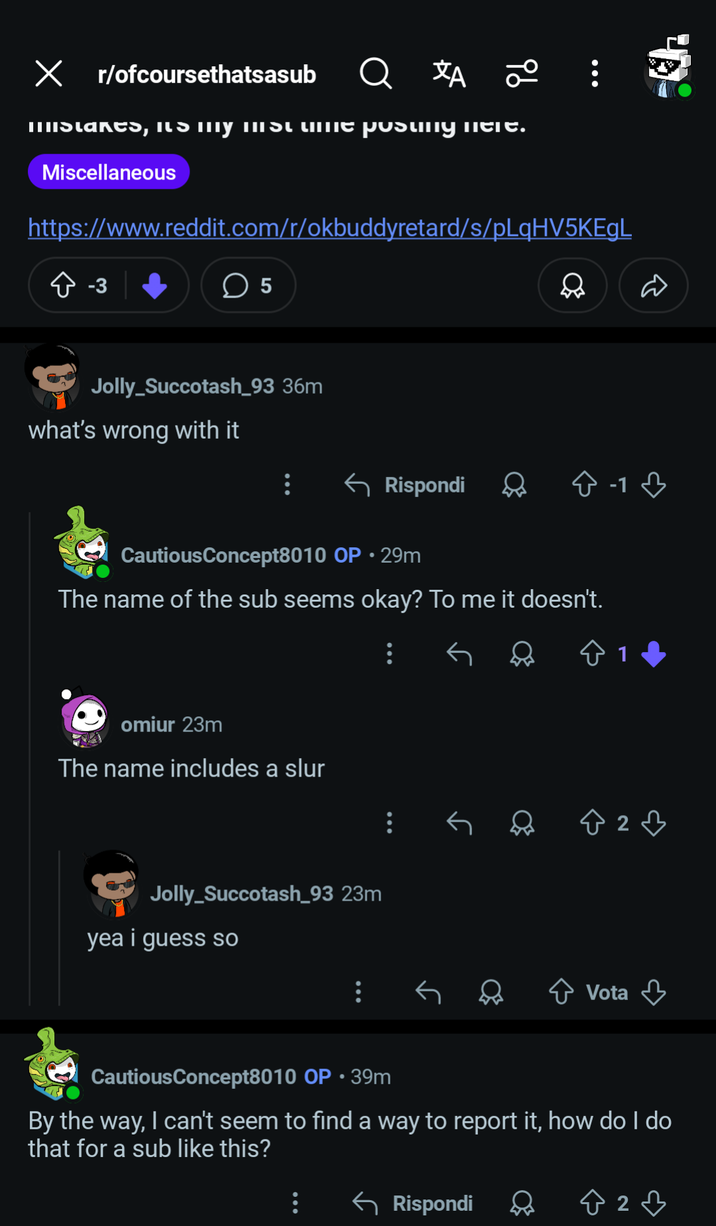Open the translate icon next to search
Viewport: 716px width, 1226px height.
pos(449,73)
